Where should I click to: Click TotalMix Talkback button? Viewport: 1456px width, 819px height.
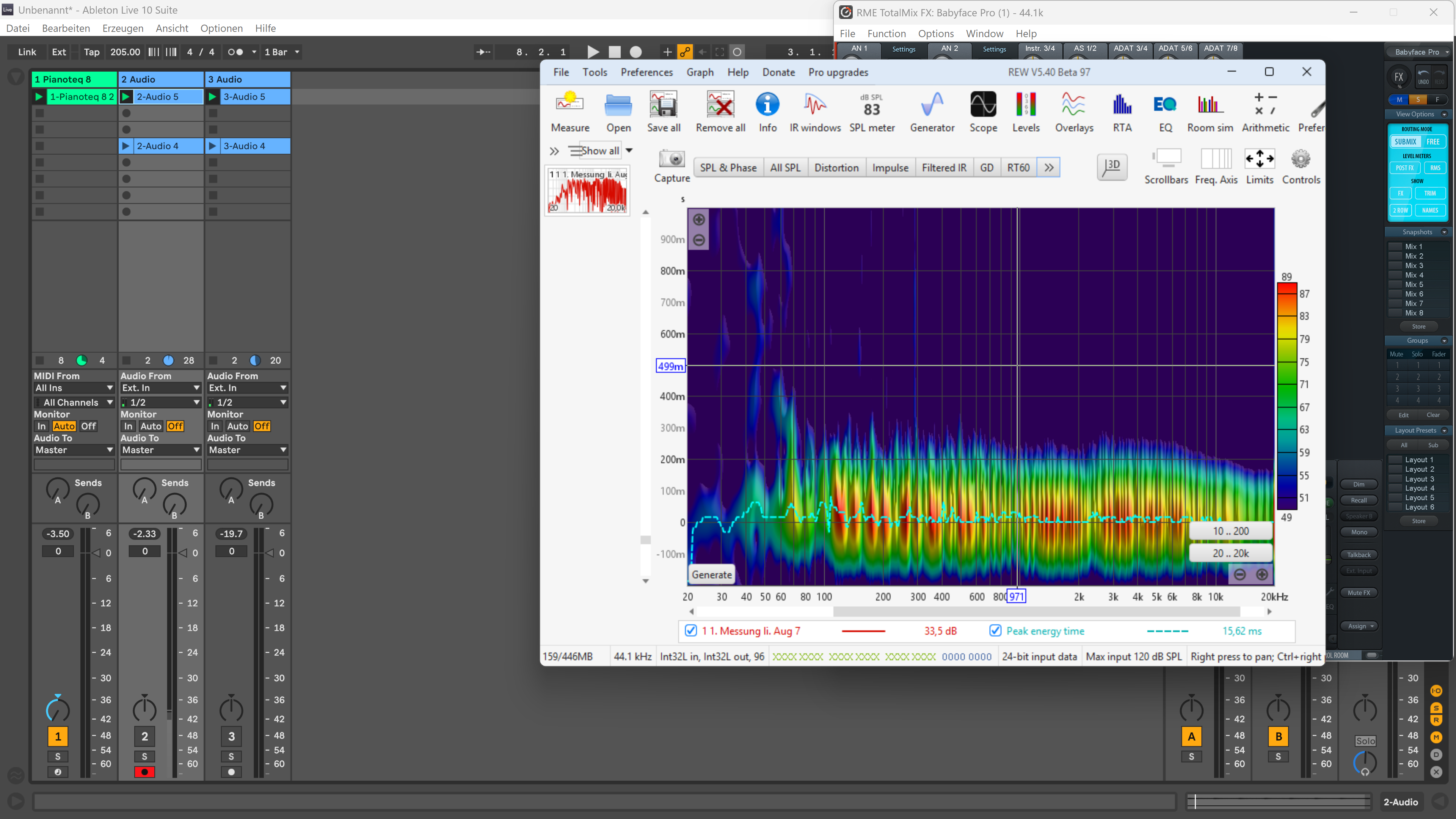point(1358,554)
